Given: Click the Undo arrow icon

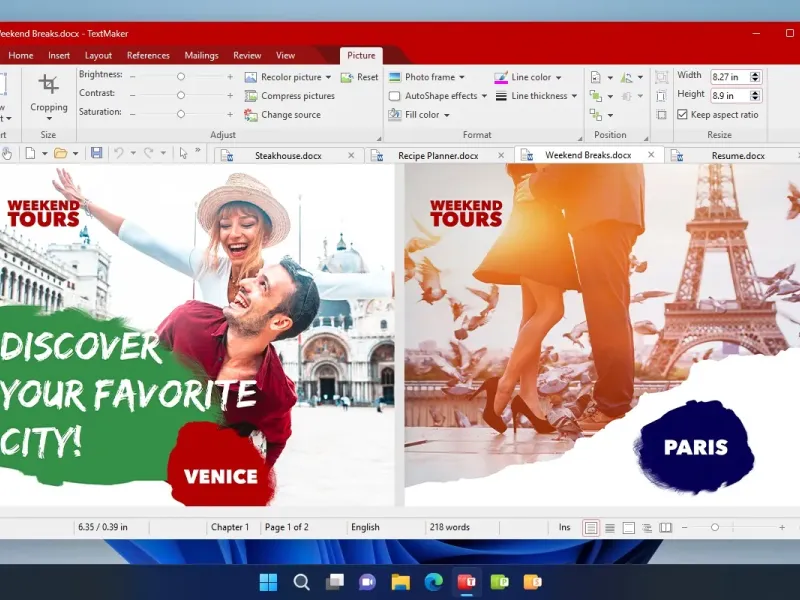Looking at the screenshot, I should coord(119,153).
